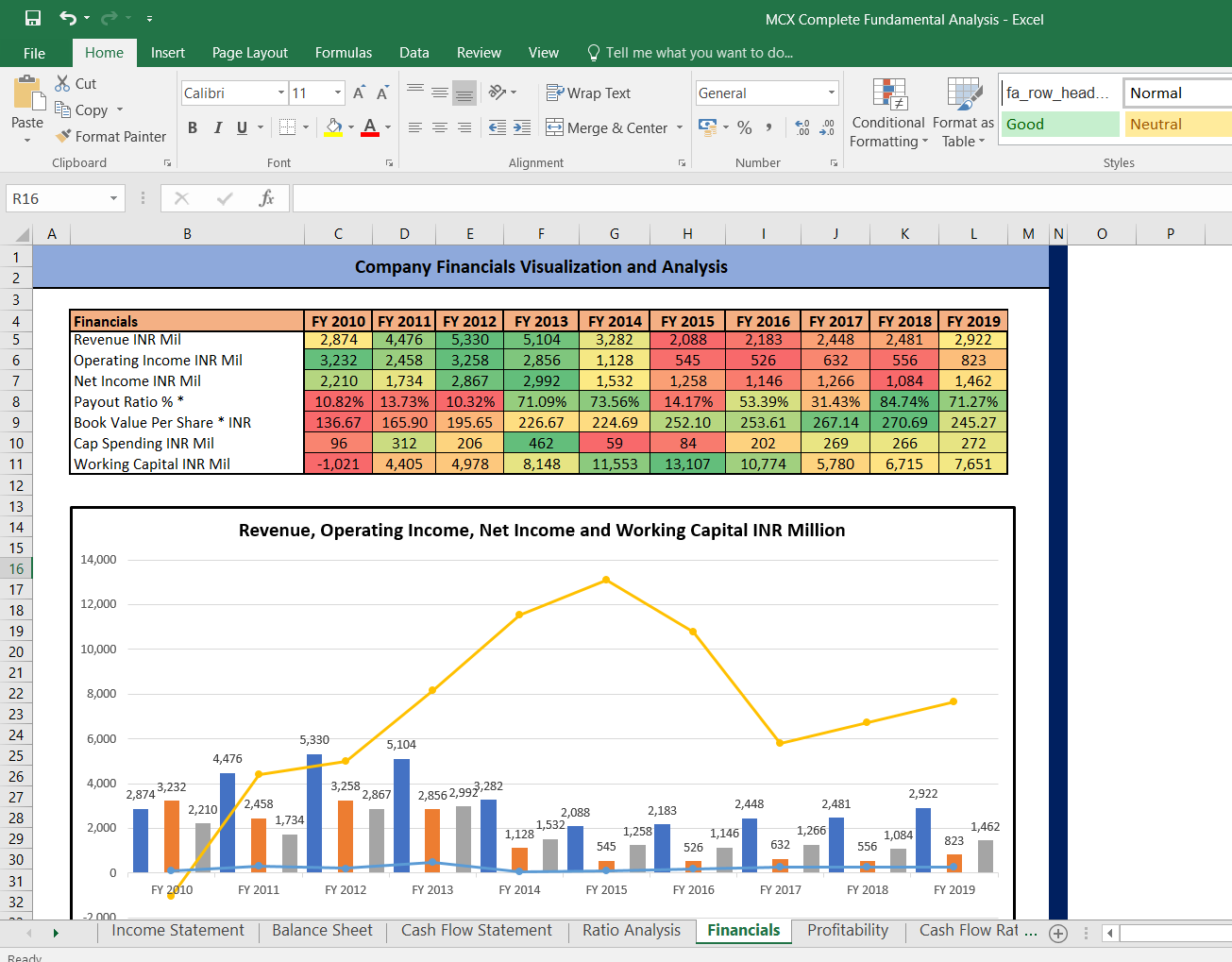1232x962 pixels.
Task: Select column H header
Action: click(687, 234)
